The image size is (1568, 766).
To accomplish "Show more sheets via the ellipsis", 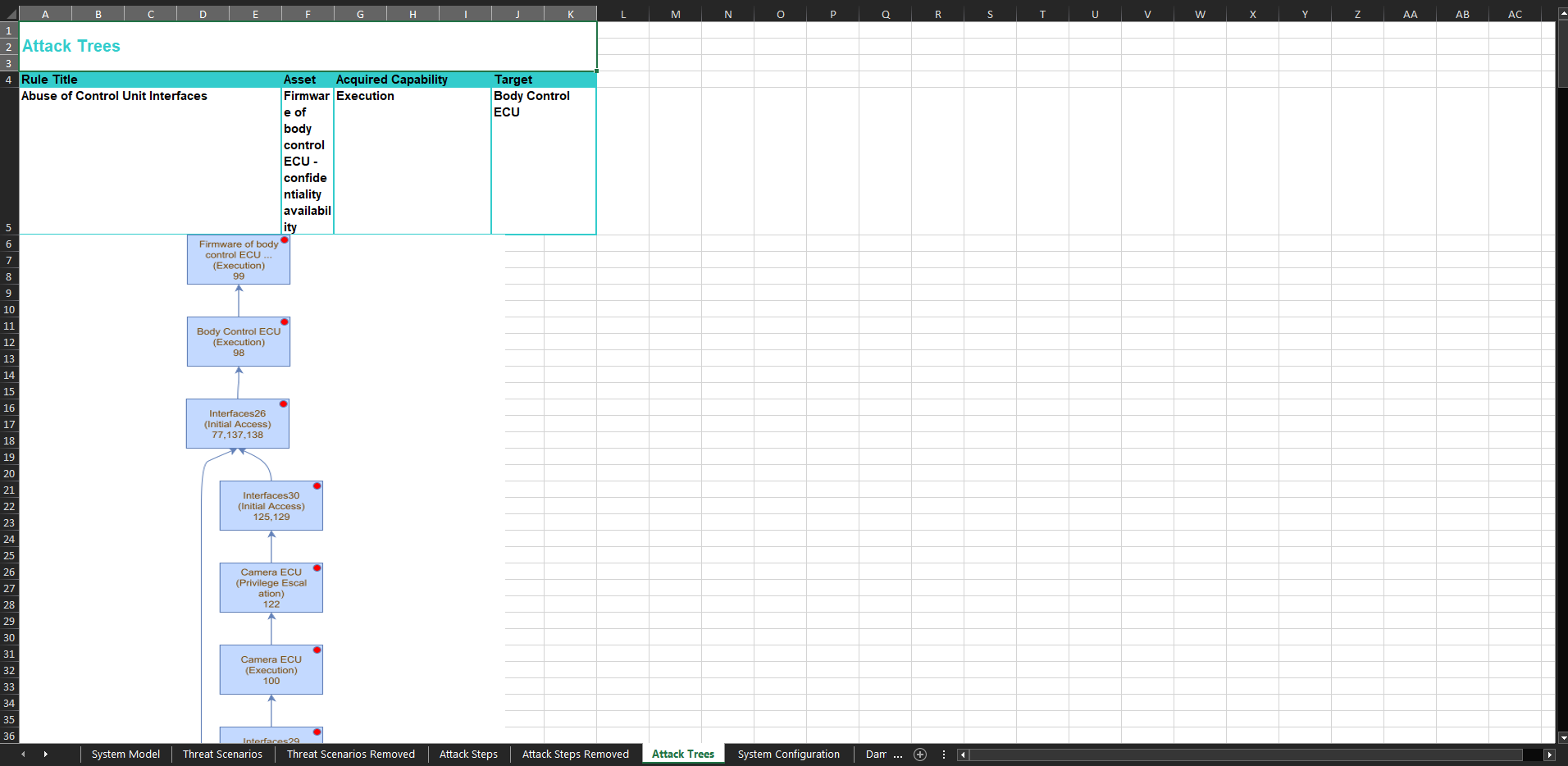I will coord(897,755).
